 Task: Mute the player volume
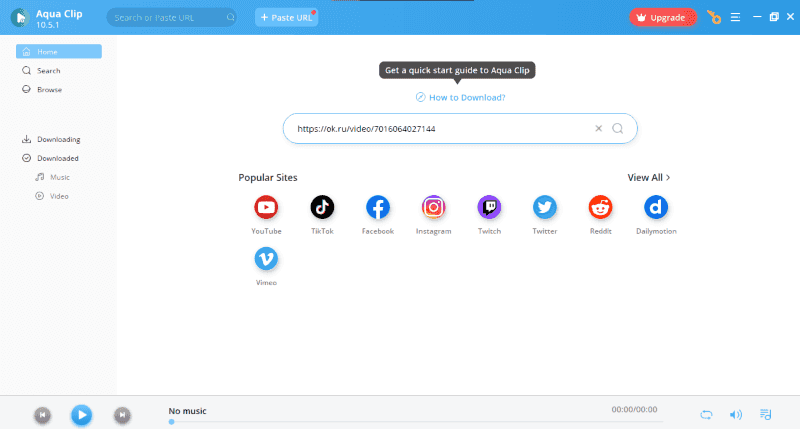pyautogui.click(x=736, y=414)
